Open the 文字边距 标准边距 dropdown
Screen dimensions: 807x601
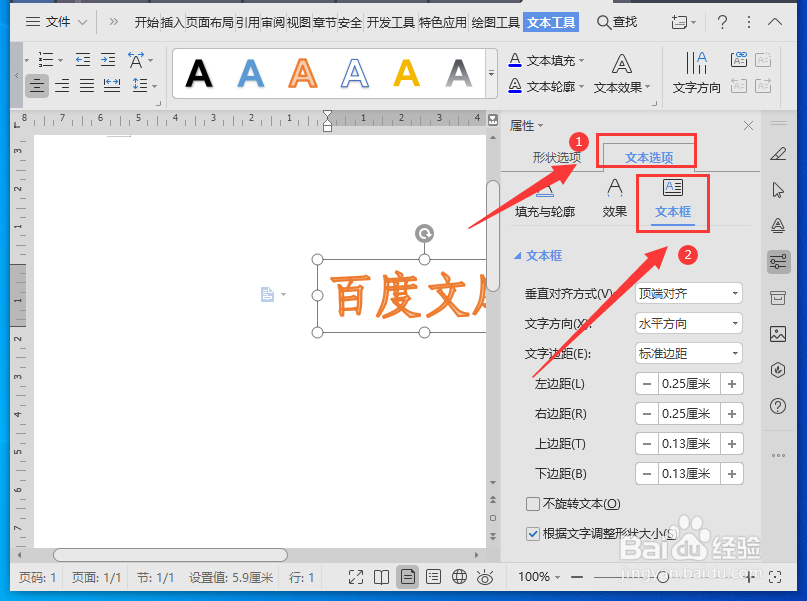click(x=689, y=353)
